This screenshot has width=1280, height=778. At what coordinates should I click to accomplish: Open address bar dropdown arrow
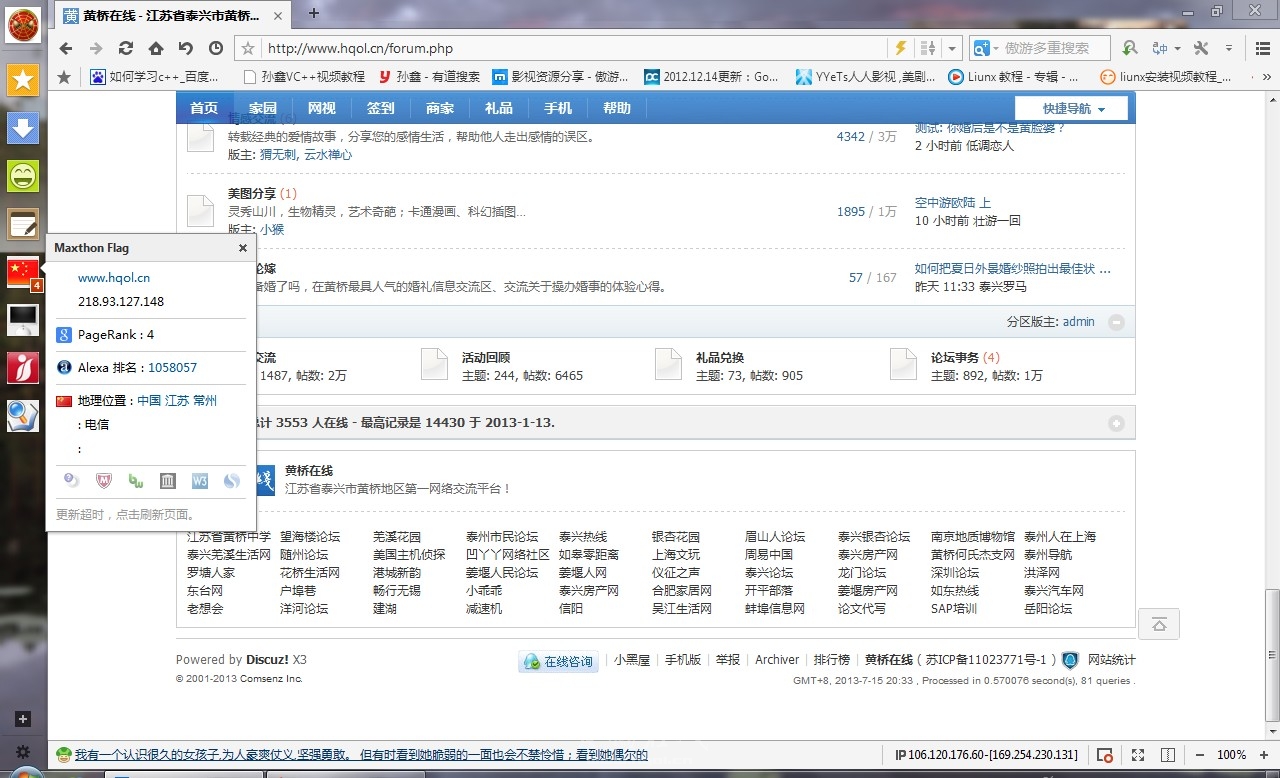pyautogui.click(x=953, y=48)
